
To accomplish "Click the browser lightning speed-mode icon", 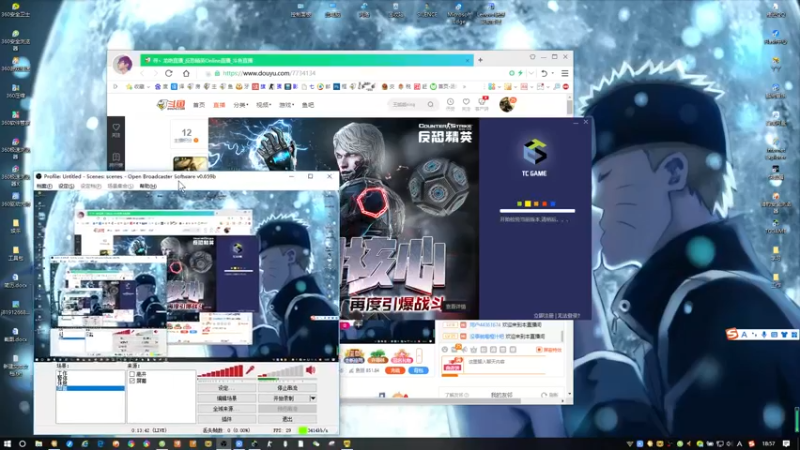I will click(x=520, y=73).
